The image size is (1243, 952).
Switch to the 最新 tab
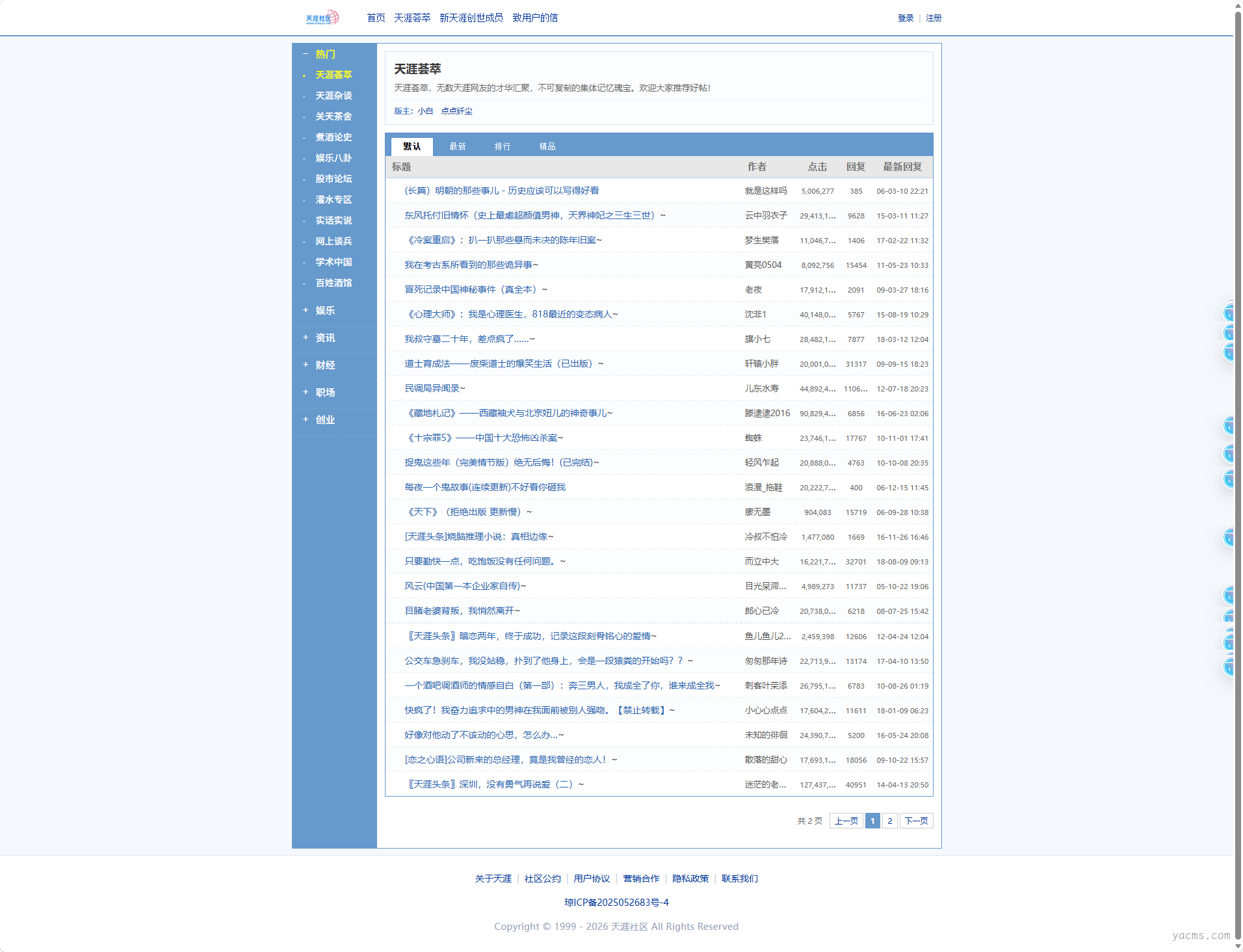point(458,146)
